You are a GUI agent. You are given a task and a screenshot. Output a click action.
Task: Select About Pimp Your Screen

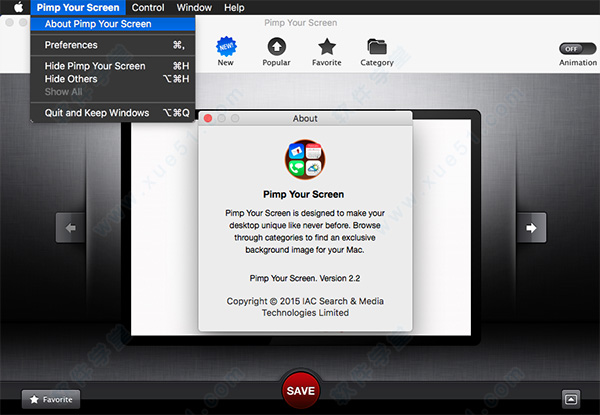113,24
